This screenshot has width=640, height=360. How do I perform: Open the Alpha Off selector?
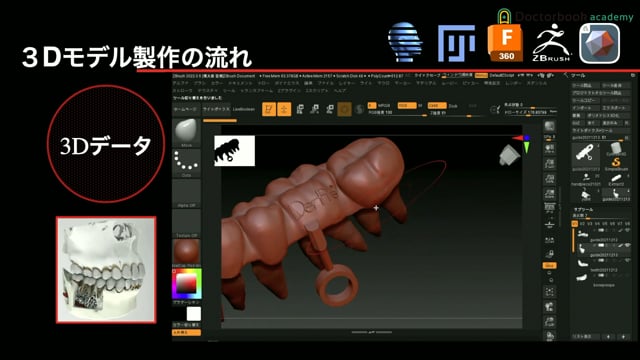(186, 193)
